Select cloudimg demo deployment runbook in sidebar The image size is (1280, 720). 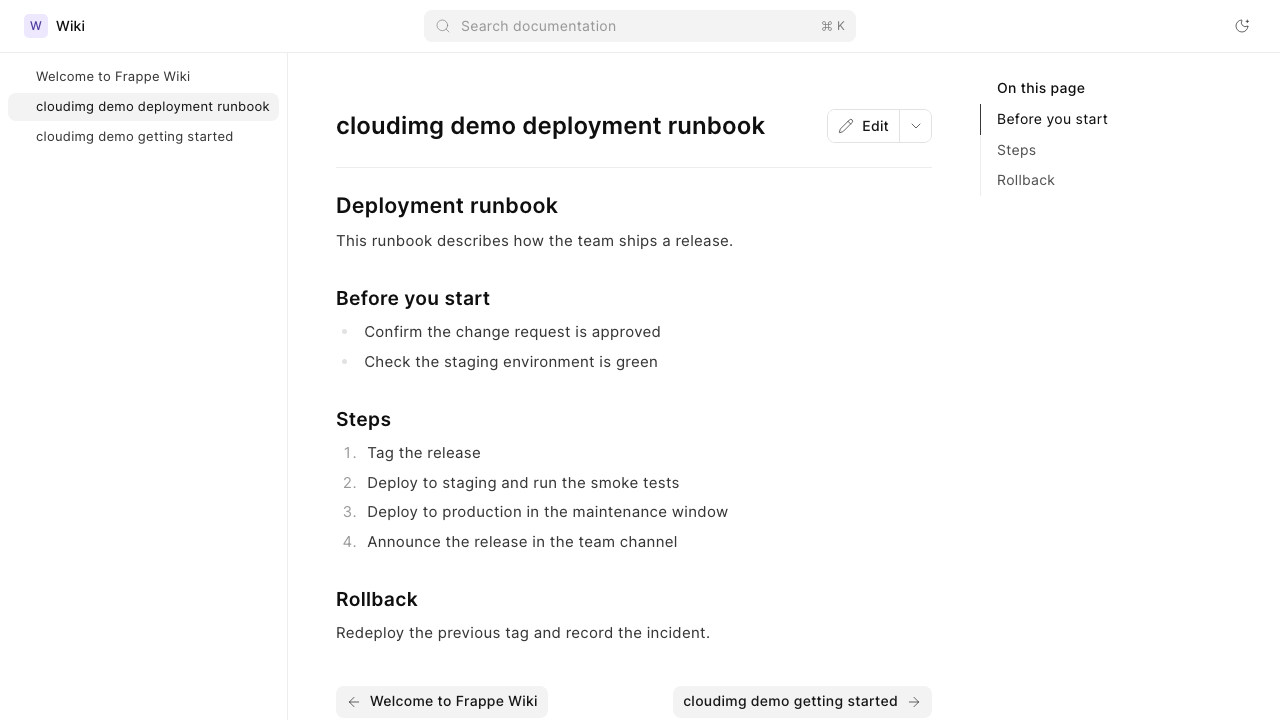(143, 107)
